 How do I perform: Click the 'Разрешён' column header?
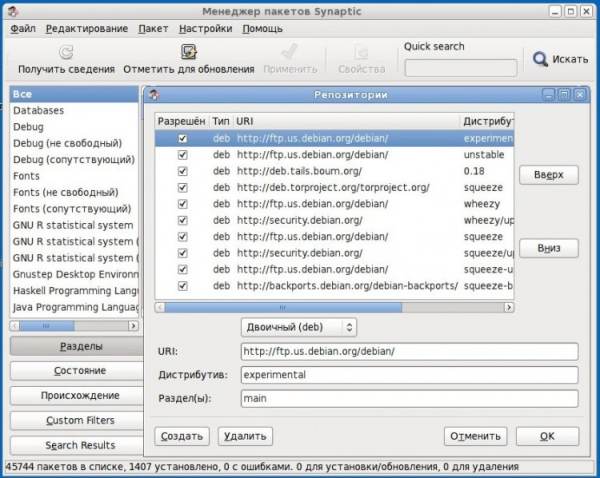[181, 121]
